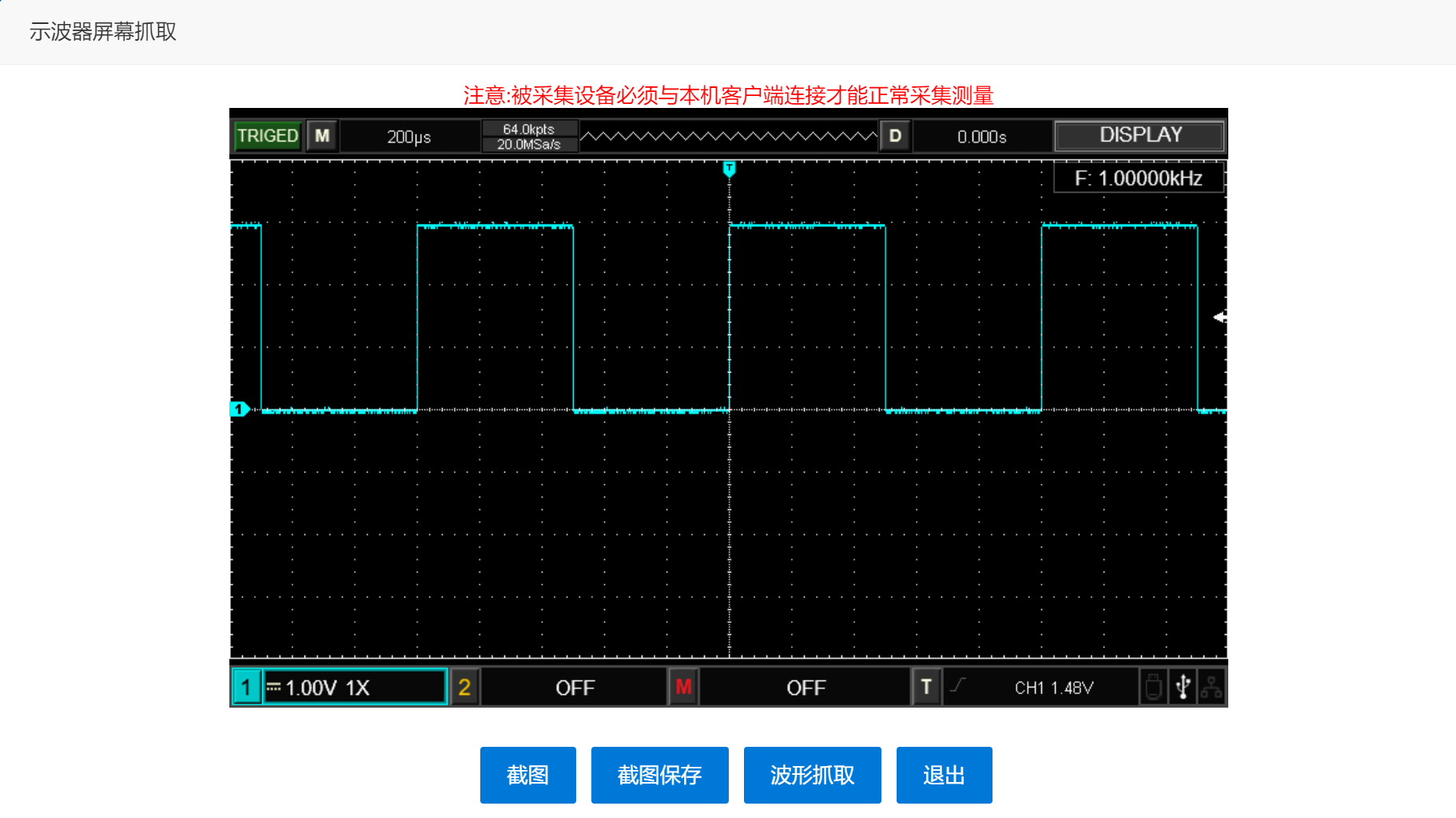The image size is (1456, 818).
Task: Click the cyan channel 1 number box
Action: [x=246, y=687]
